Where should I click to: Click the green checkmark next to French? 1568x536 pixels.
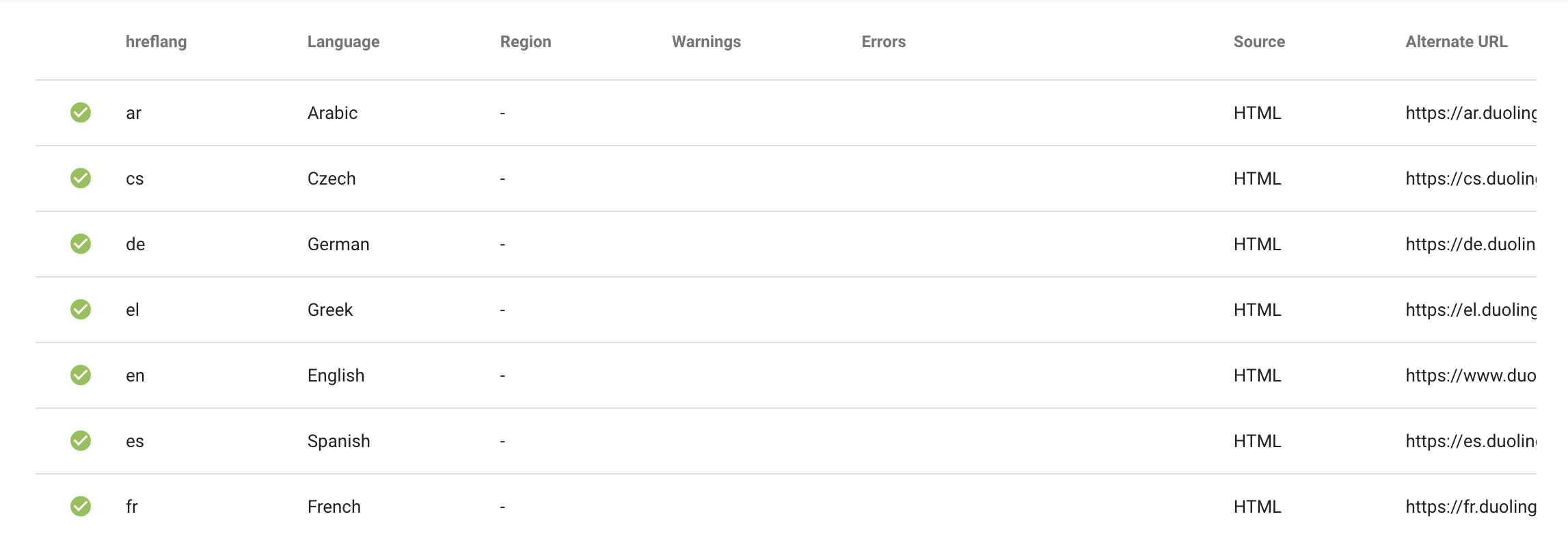[81, 507]
